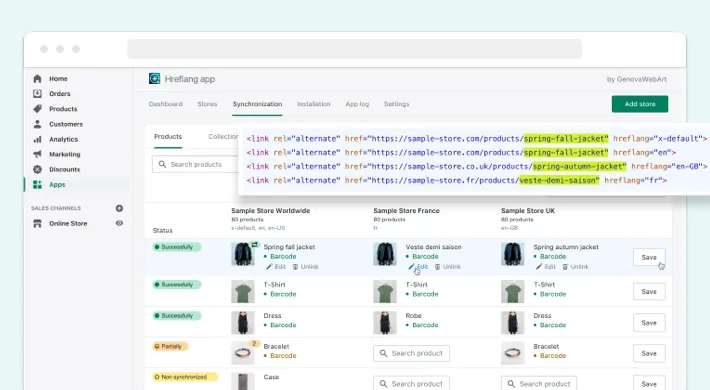The image size is (710, 390).
Task: Select the Products sub-tab
Action: [168, 137]
